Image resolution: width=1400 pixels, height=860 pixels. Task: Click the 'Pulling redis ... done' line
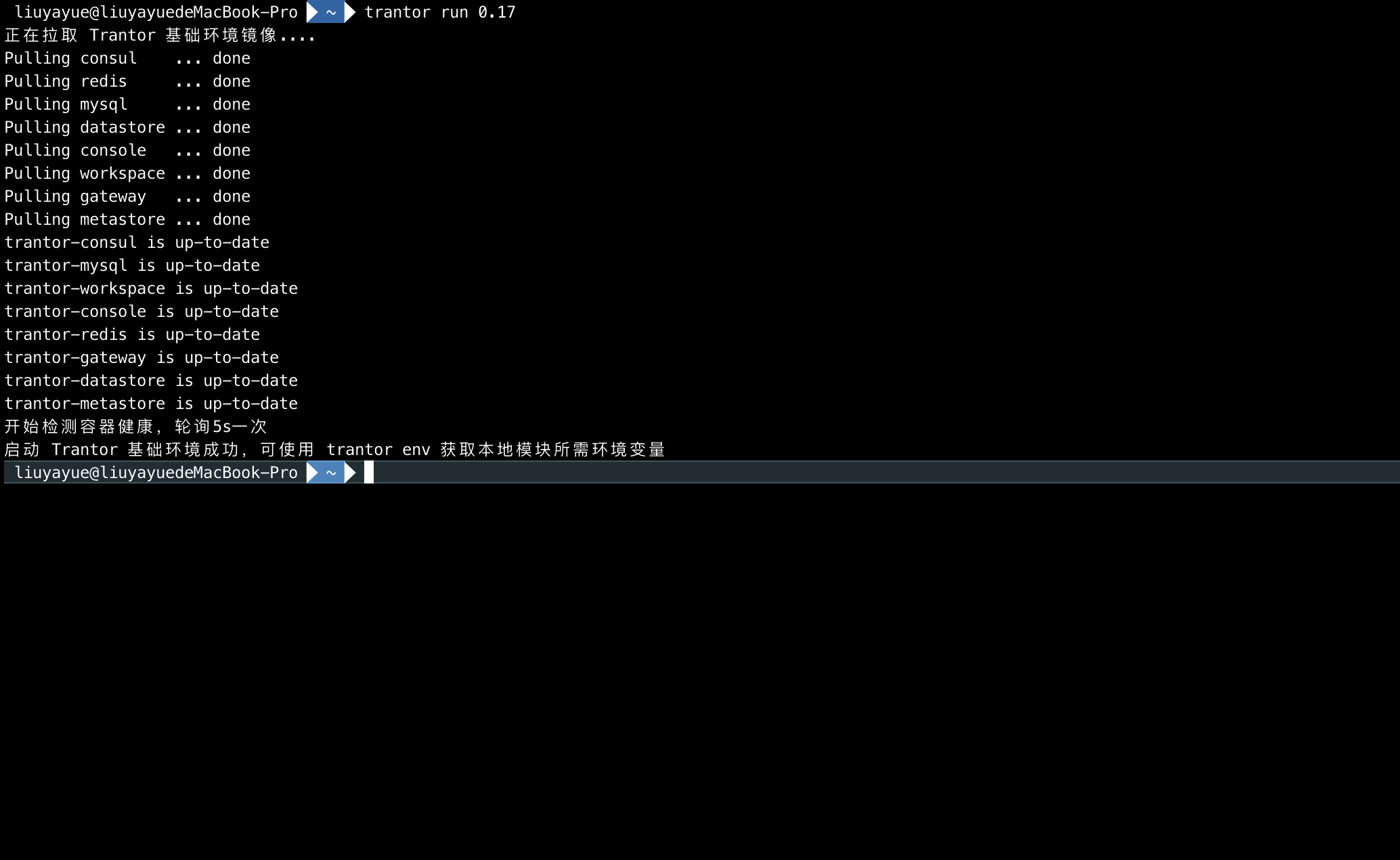coord(127,81)
